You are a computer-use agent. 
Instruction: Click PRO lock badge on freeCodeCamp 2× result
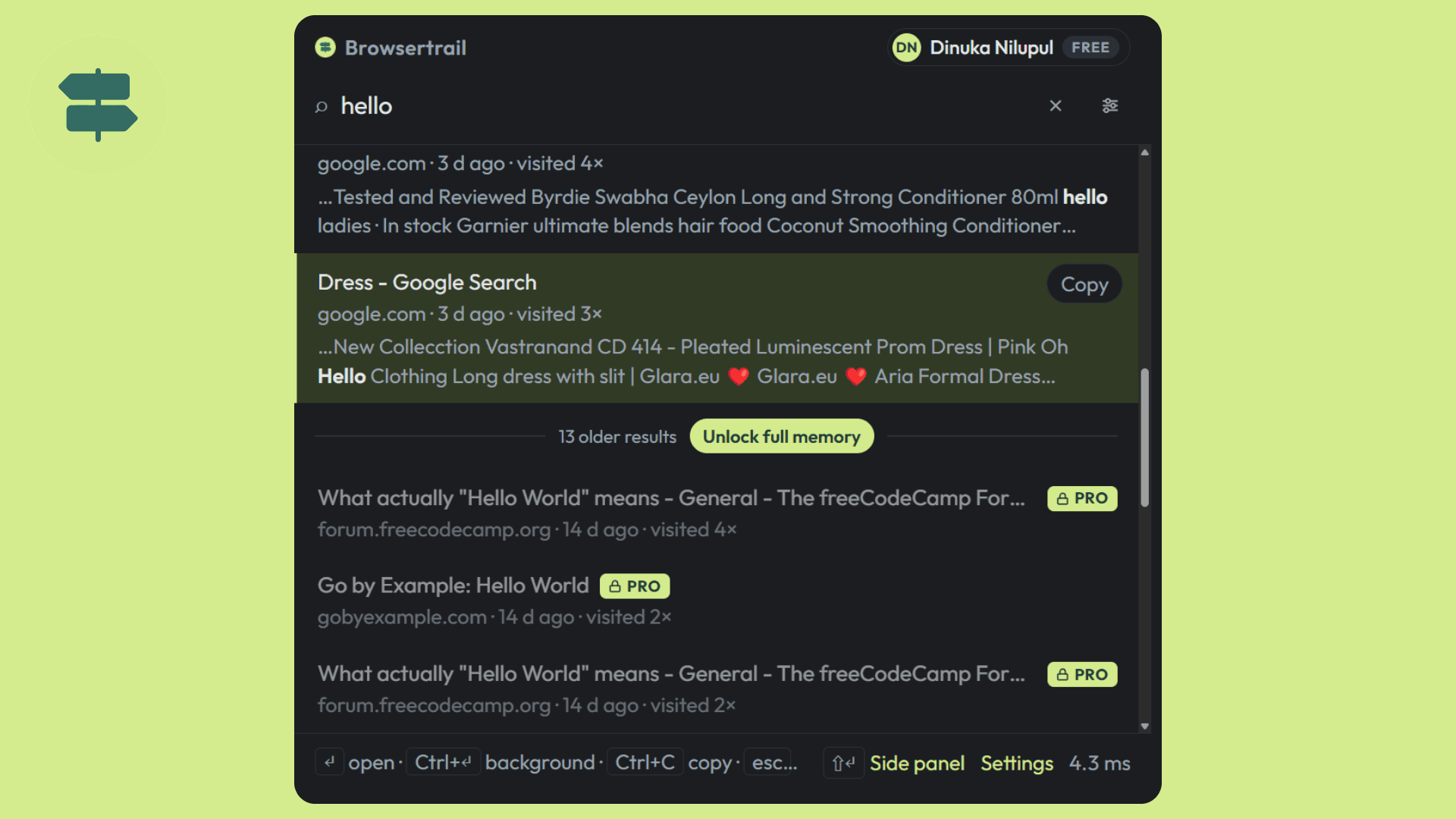pyautogui.click(x=1082, y=674)
